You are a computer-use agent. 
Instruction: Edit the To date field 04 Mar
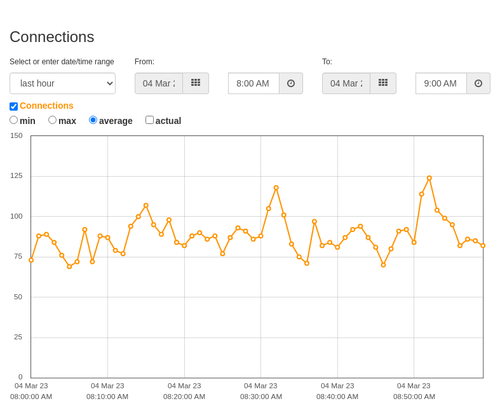pyautogui.click(x=346, y=83)
